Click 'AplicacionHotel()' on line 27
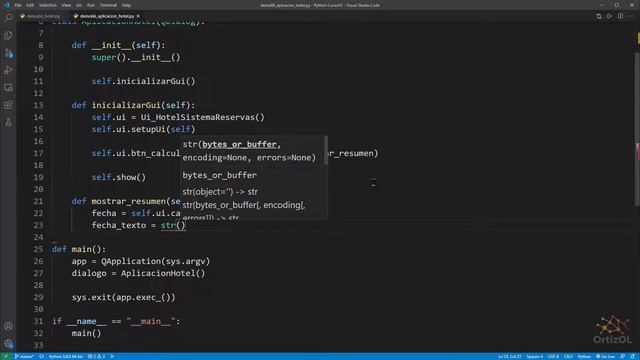The height and width of the screenshot is (360, 640). pos(163,273)
